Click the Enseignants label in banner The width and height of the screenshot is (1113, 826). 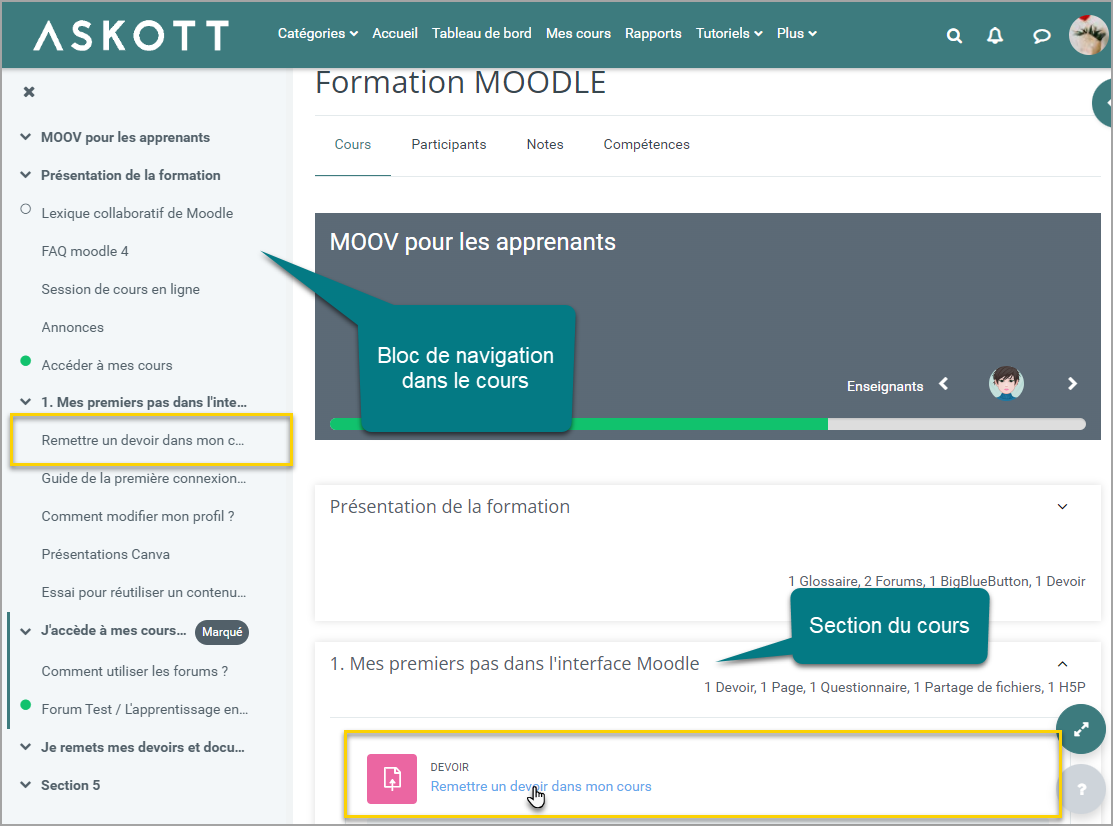[x=885, y=386]
